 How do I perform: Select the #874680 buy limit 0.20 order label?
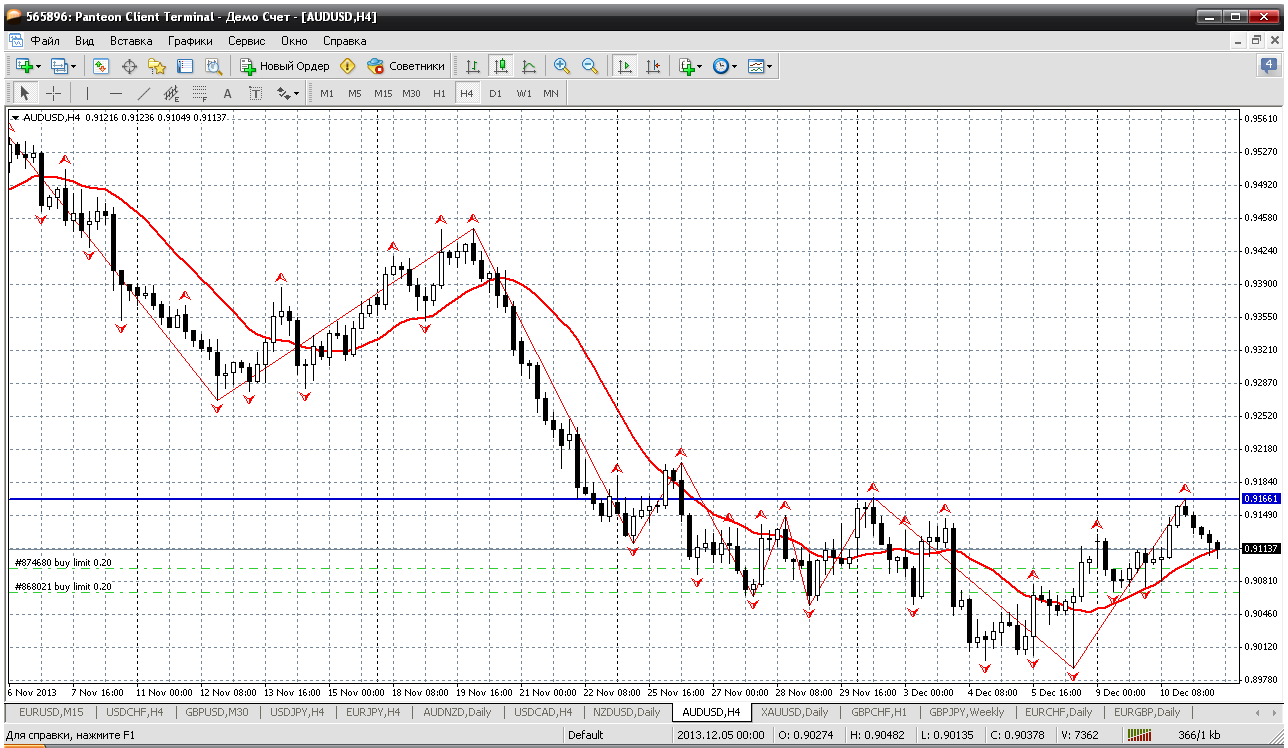(x=62, y=563)
